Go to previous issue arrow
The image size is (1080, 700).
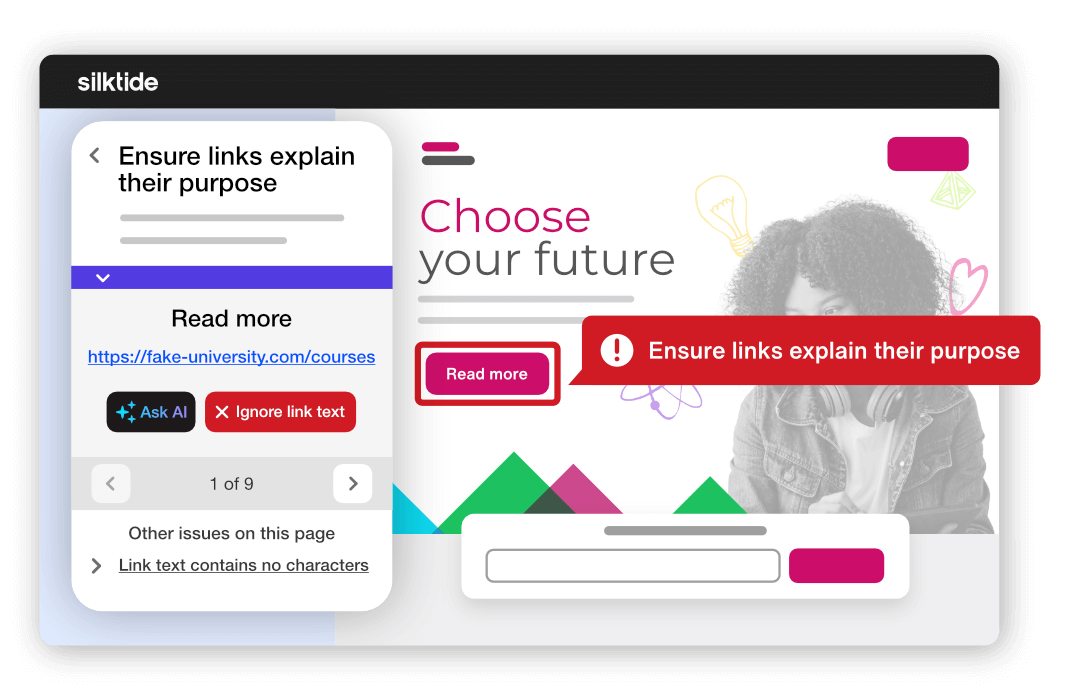point(111,484)
